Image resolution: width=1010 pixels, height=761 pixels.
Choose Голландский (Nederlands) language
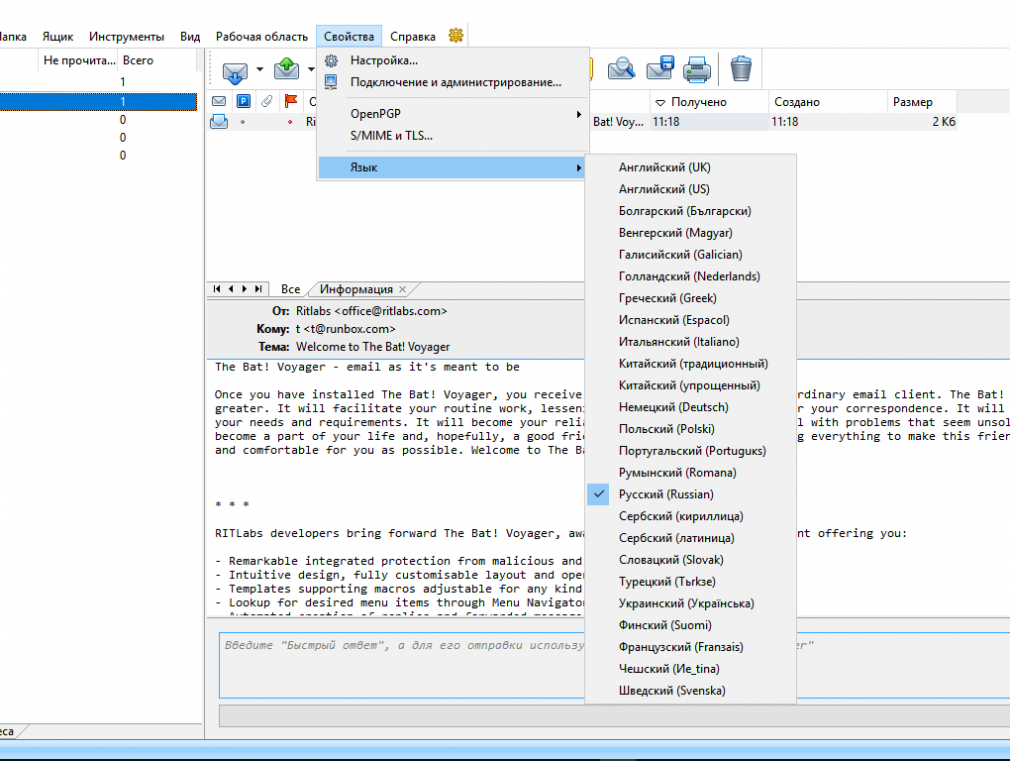(x=691, y=276)
